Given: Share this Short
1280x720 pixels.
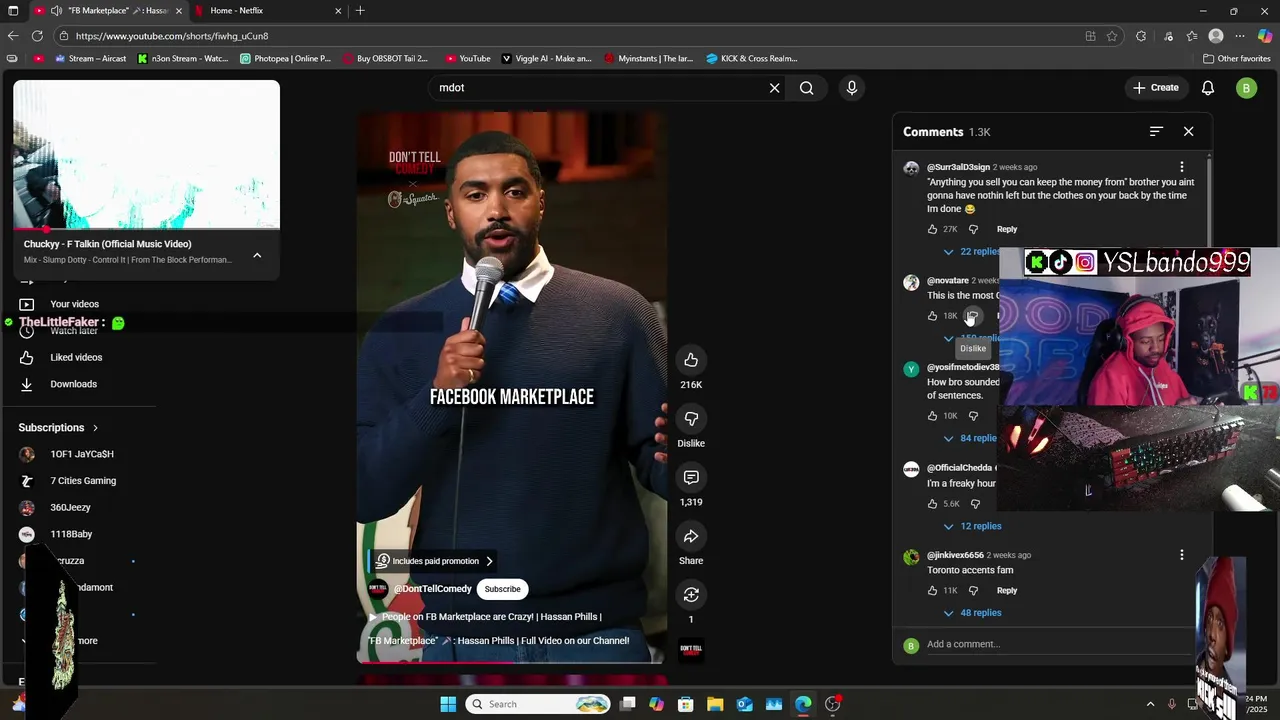Looking at the screenshot, I should [x=691, y=537].
